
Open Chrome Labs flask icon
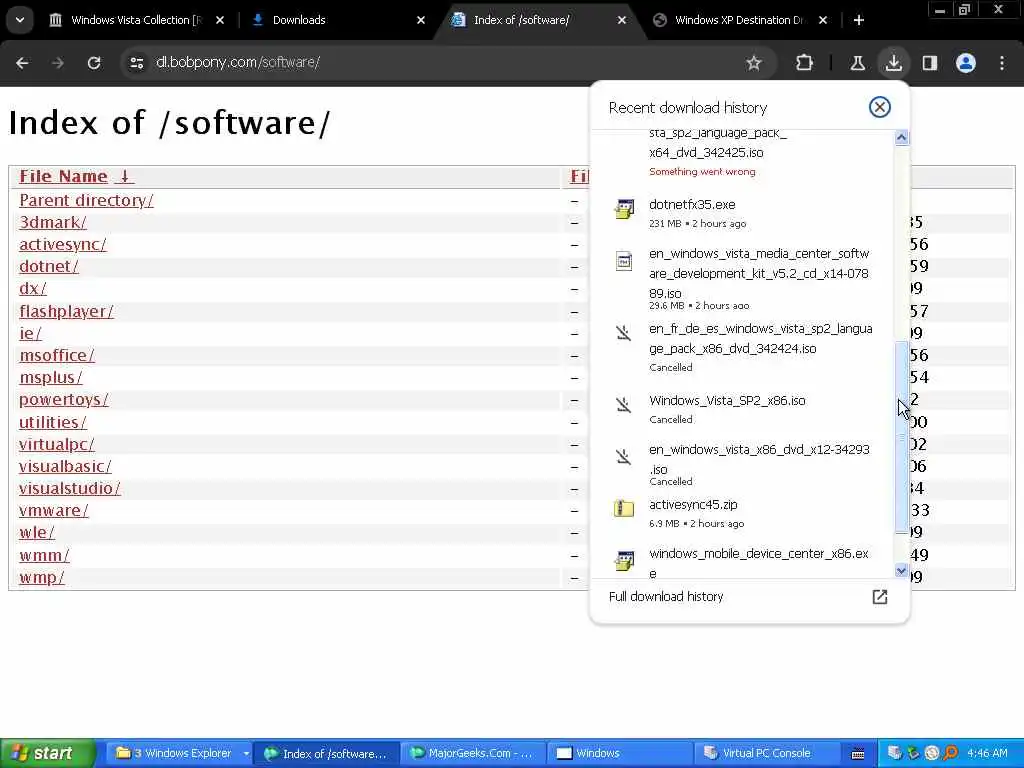857,63
